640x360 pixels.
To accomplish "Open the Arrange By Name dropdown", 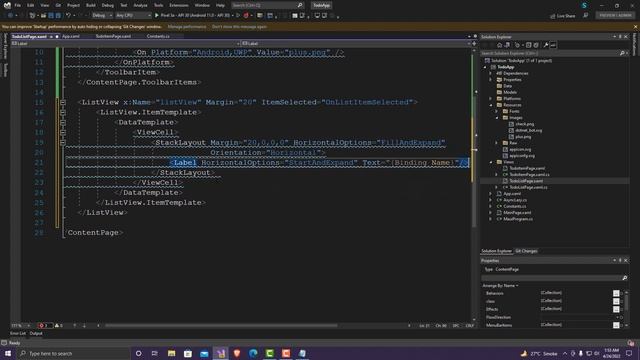I will pos(500,286).
